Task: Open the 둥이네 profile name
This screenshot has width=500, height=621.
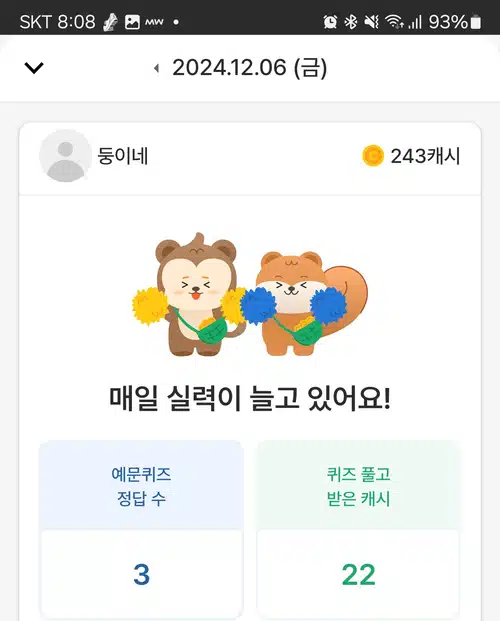Action: [123, 156]
